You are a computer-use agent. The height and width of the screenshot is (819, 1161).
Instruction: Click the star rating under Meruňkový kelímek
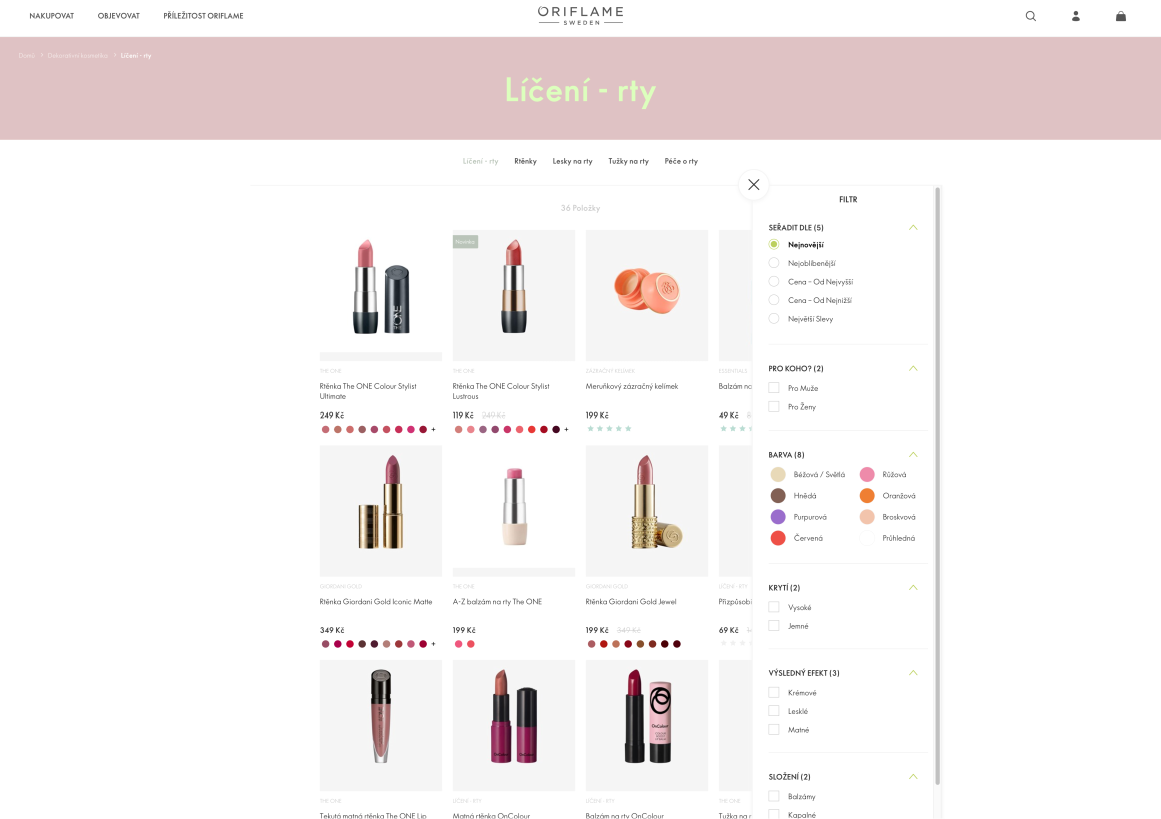point(609,429)
